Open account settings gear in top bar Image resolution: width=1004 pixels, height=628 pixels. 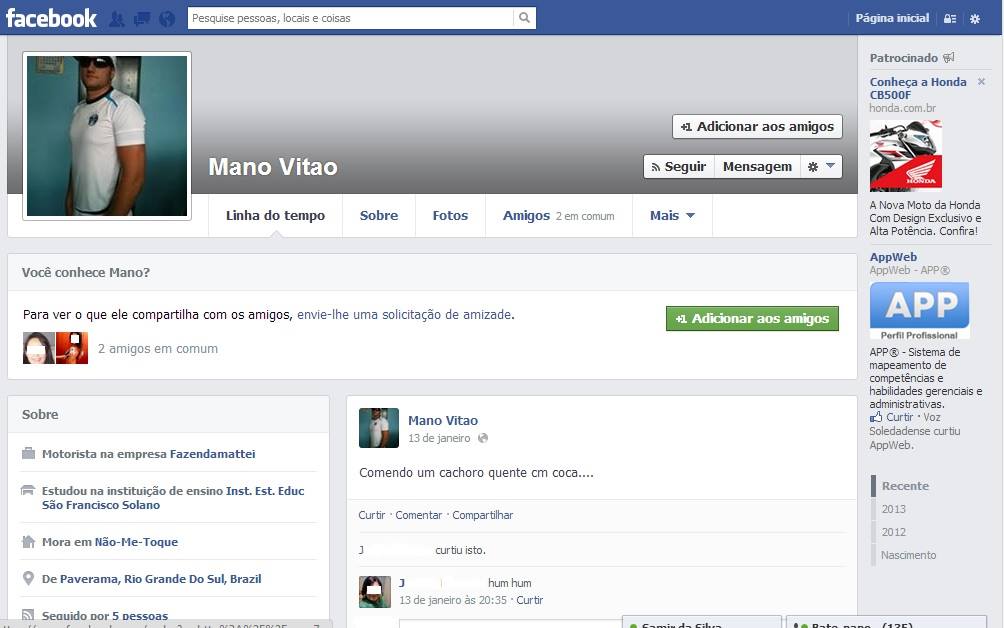click(x=975, y=18)
